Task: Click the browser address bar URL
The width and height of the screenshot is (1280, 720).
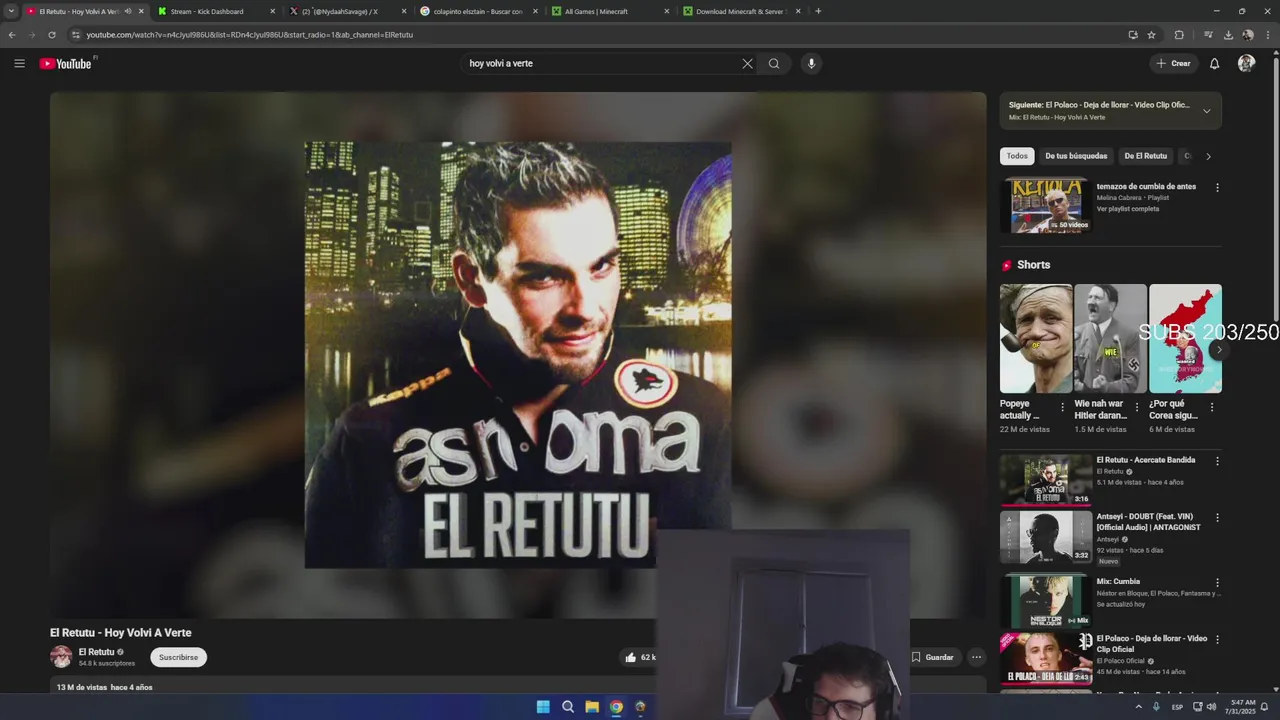Action: (249, 34)
